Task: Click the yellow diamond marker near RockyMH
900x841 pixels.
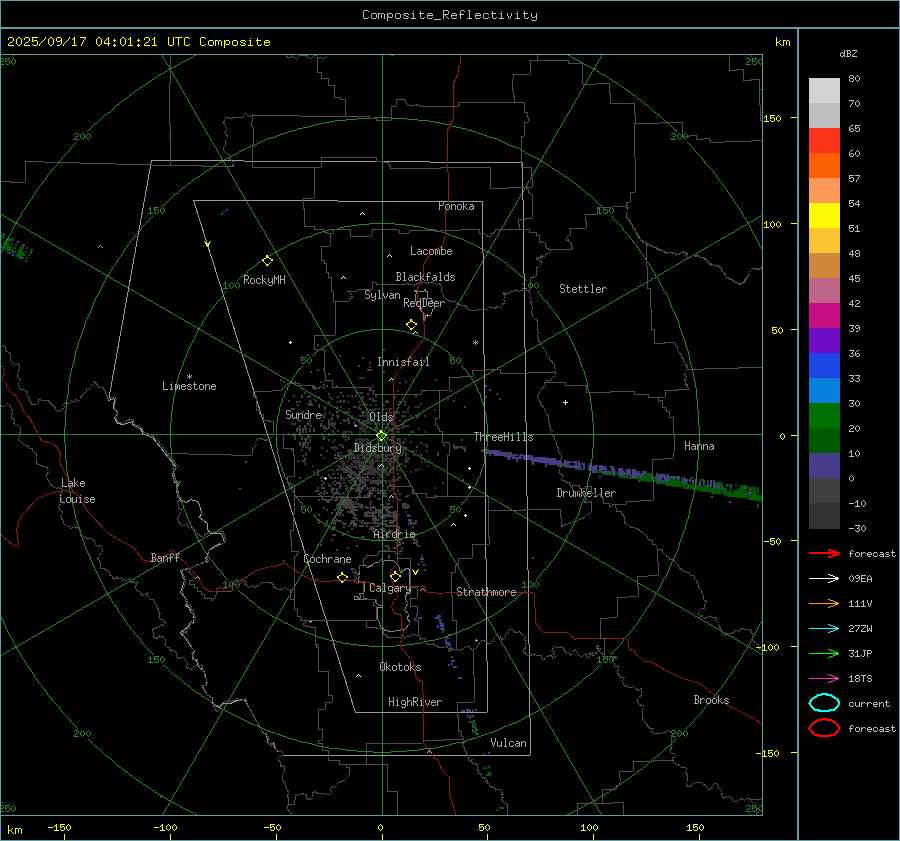Action: click(x=267, y=260)
